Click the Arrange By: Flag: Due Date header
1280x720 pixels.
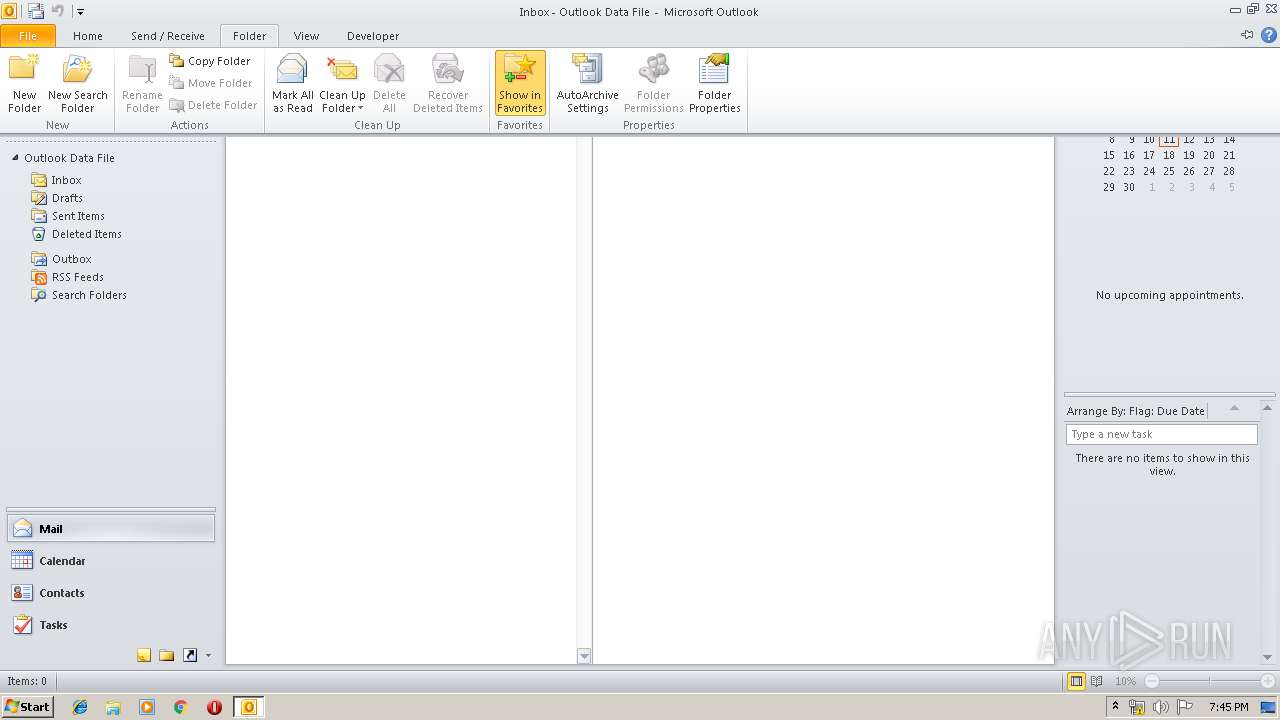point(1136,411)
